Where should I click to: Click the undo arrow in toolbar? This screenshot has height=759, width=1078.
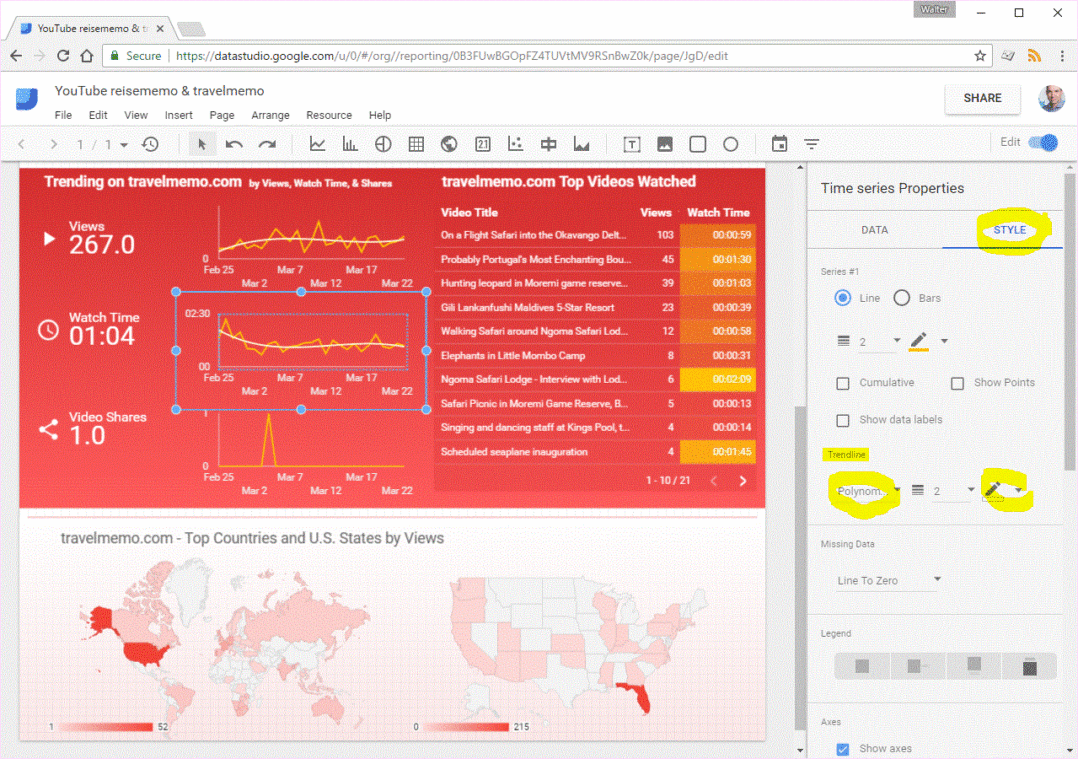(234, 145)
